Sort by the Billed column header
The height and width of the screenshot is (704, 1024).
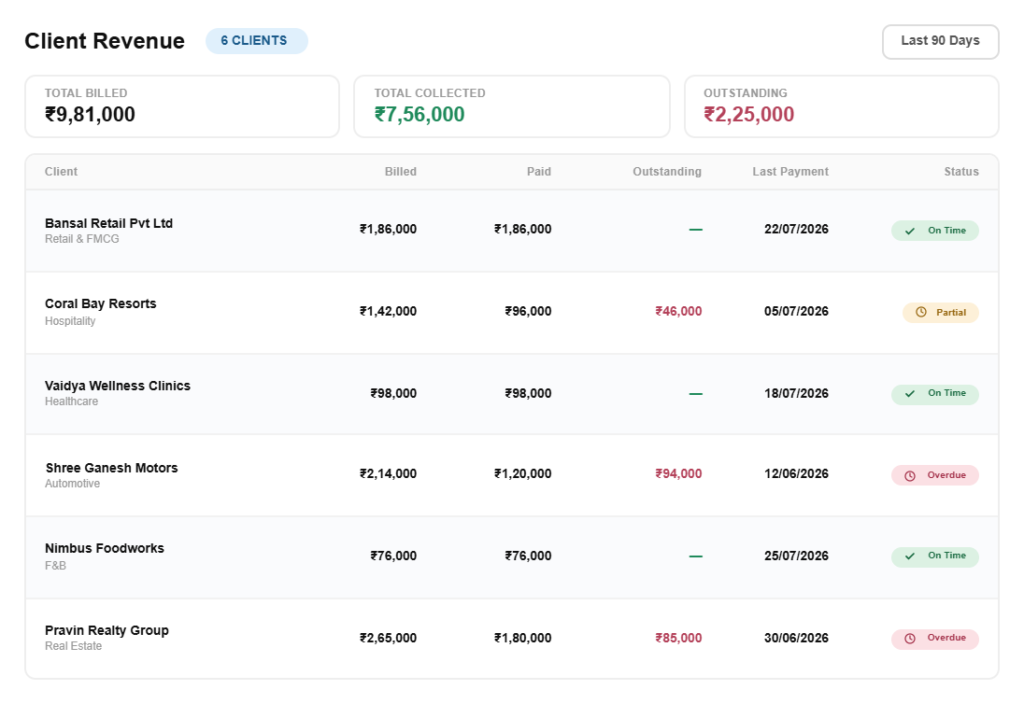tap(400, 172)
